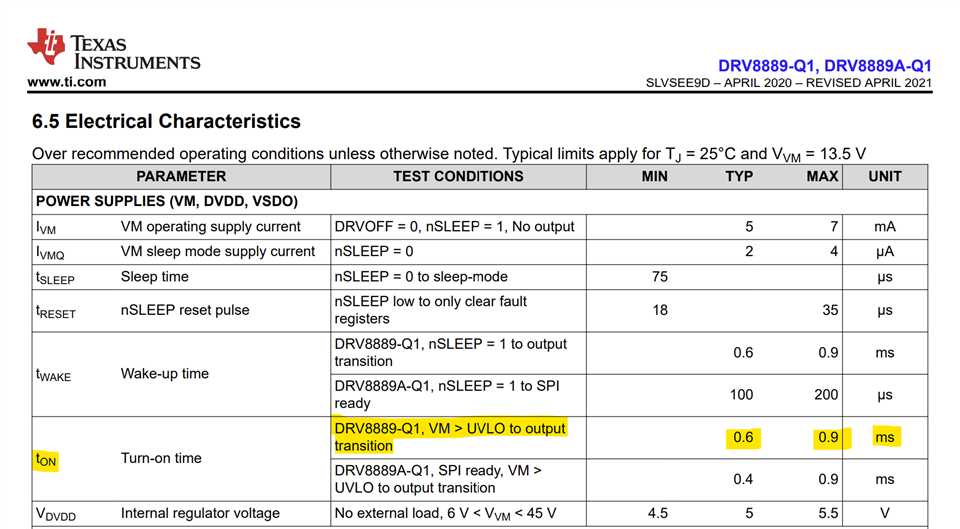Viewport: 960px width, 529px height.
Task: Select the tSLEEP parameter symbol
Action: point(55,278)
